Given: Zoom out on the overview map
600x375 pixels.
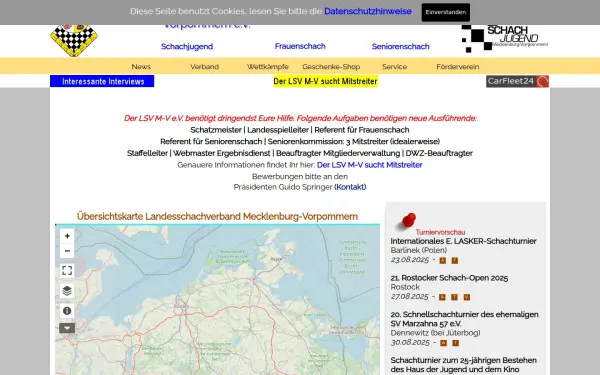Looking at the screenshot, I should [x=67, y=251].
